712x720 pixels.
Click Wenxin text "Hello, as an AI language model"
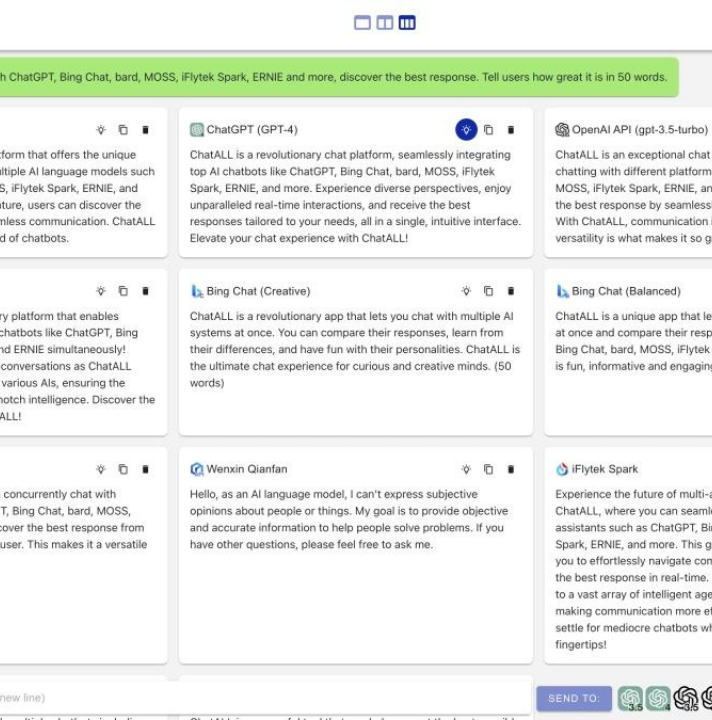point(268,495)
